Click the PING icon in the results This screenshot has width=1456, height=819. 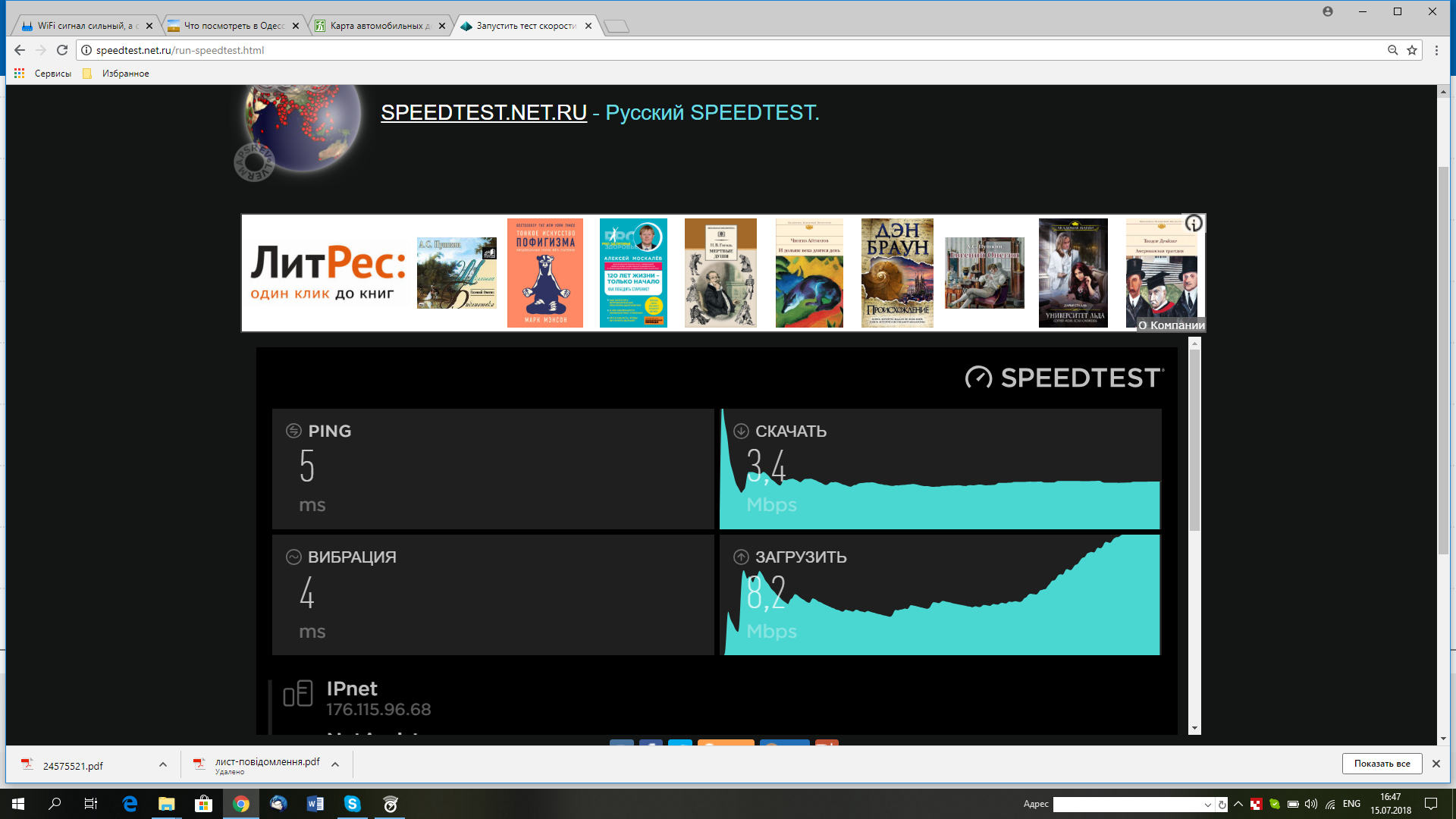[293, 431]
